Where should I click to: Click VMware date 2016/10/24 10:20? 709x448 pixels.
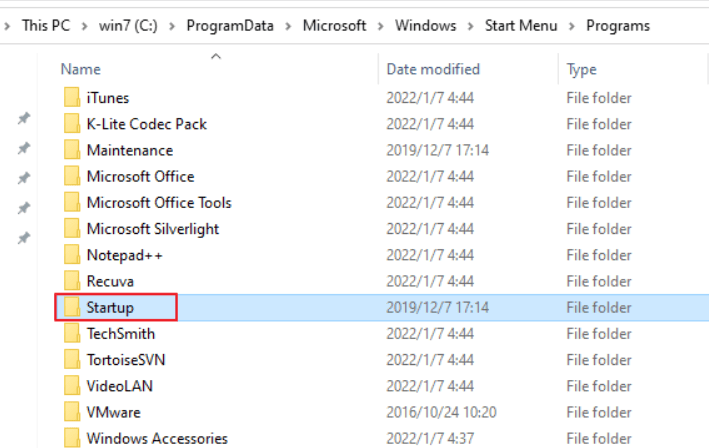441,412
